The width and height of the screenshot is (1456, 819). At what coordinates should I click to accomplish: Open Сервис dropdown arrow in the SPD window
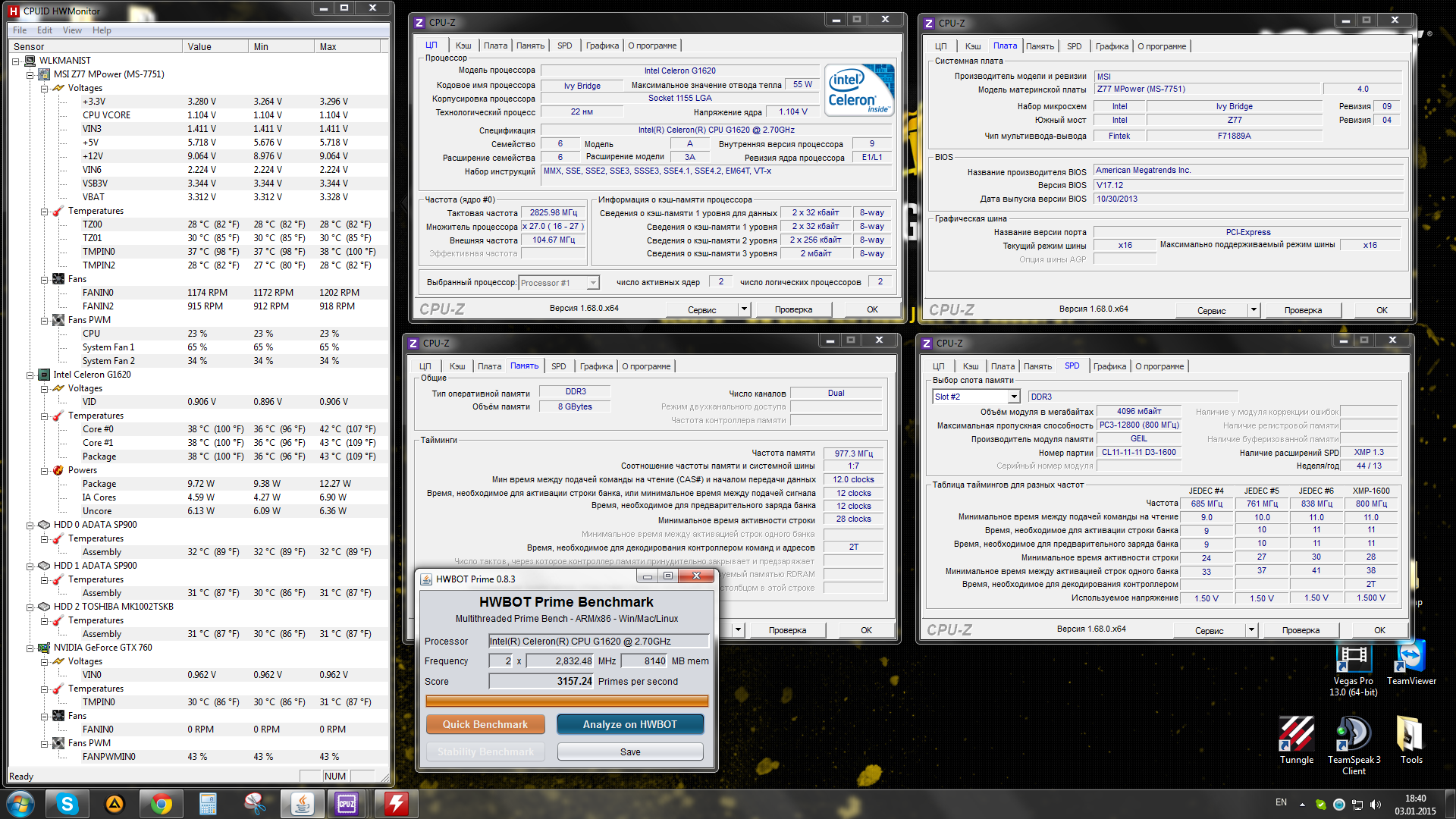click(1251, 629)
